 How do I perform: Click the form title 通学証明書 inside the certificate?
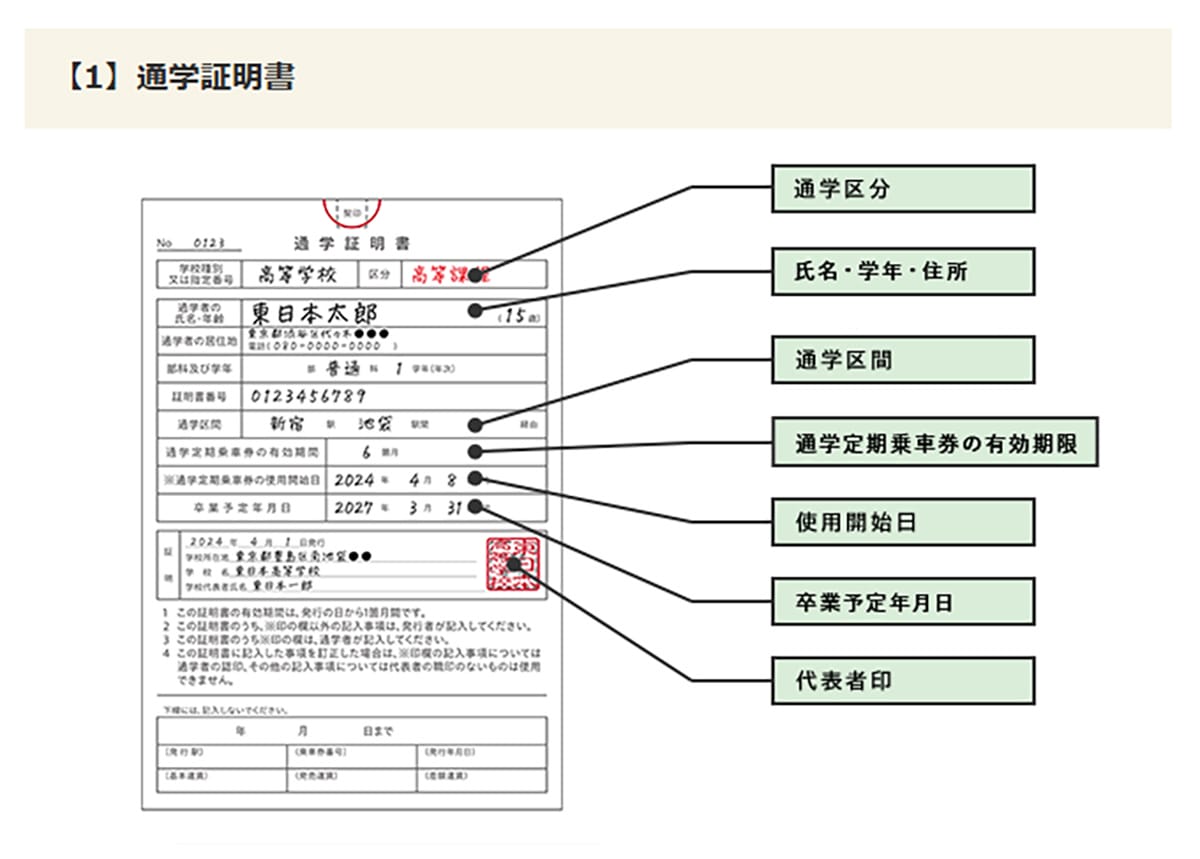(x=352, y=243)
